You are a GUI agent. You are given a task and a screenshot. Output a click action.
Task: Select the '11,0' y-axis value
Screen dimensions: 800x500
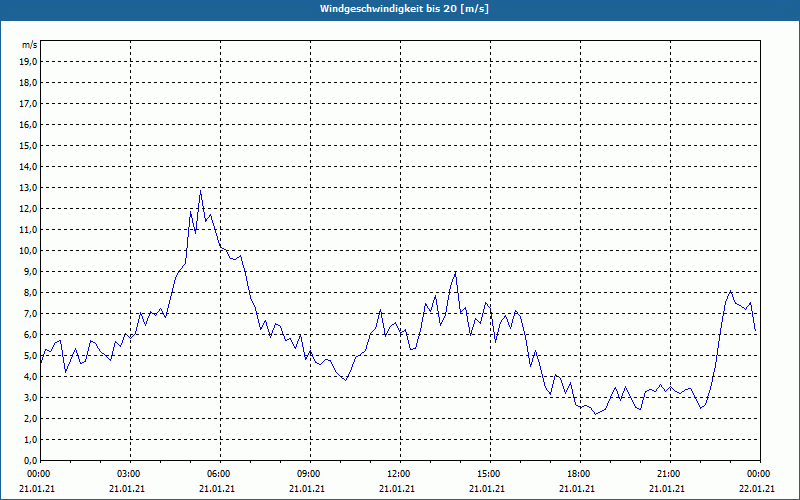coord(28,230)
